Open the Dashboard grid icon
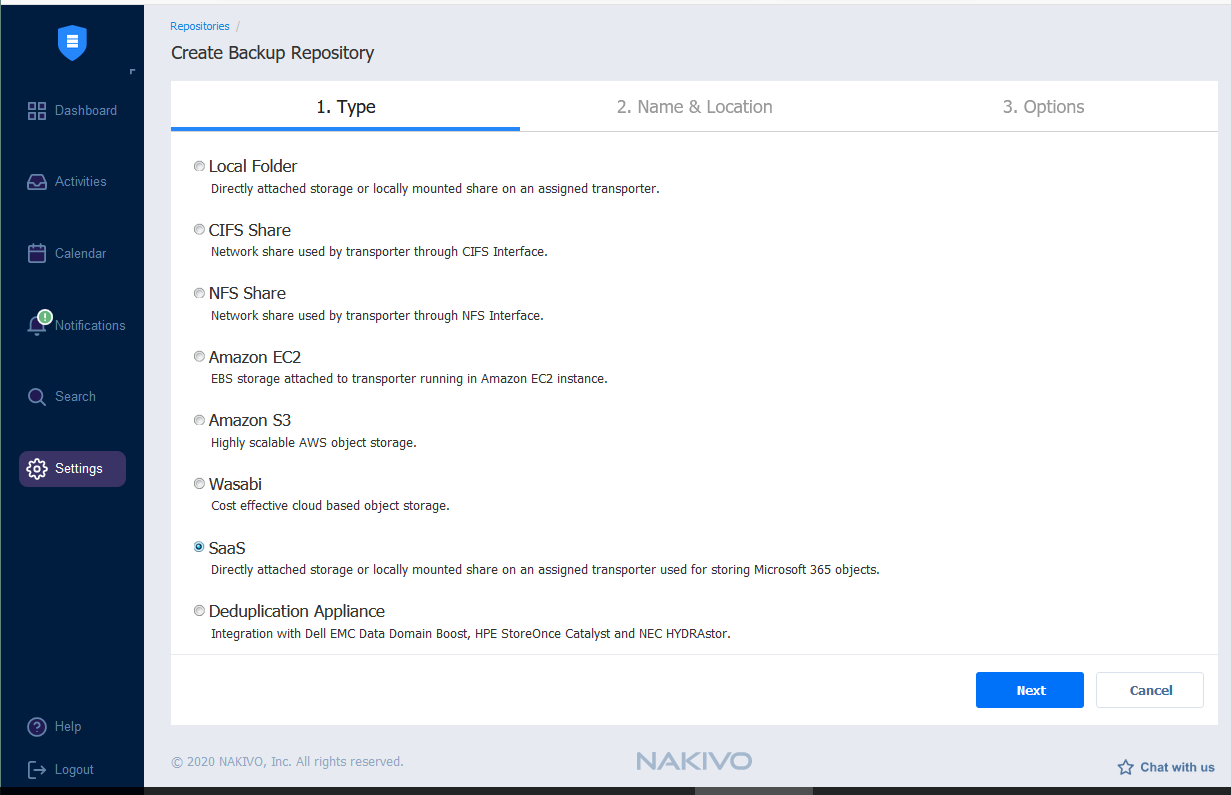The image size is (1231, 795). tap(37, 111)
